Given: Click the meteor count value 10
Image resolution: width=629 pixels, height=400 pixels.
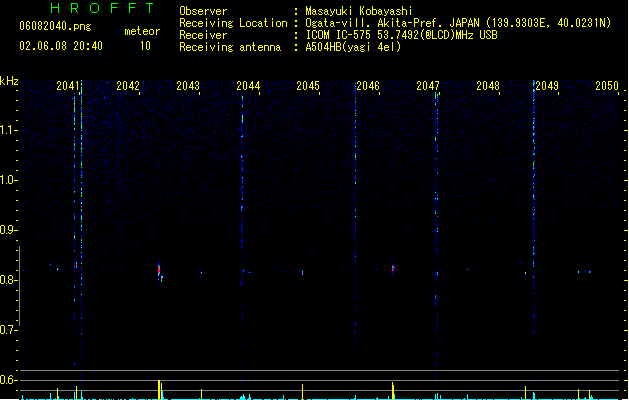Looking at the screenshot, I should coord(145,46).
